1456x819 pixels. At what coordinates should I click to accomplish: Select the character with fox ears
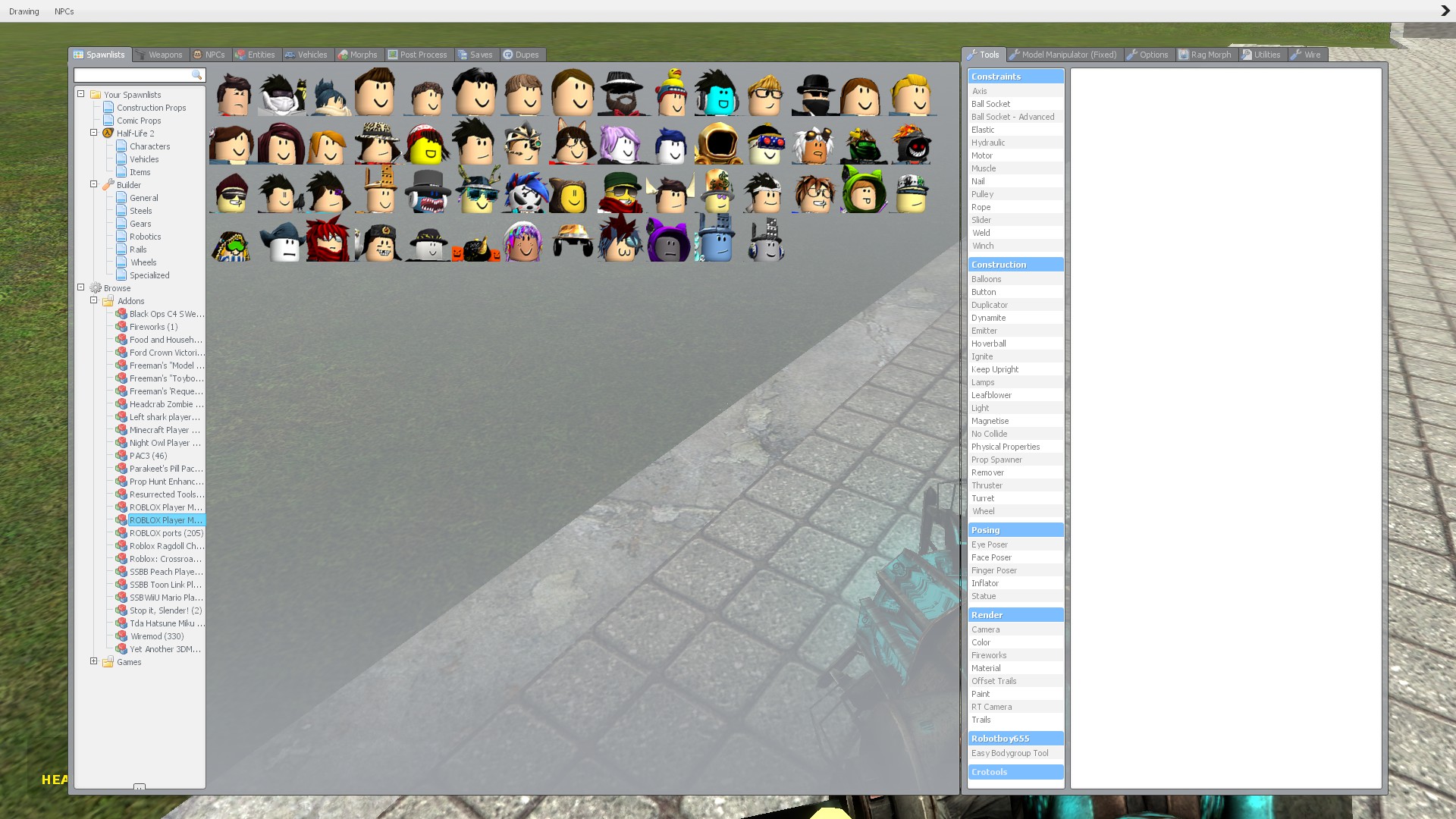(x=573, y=140)
